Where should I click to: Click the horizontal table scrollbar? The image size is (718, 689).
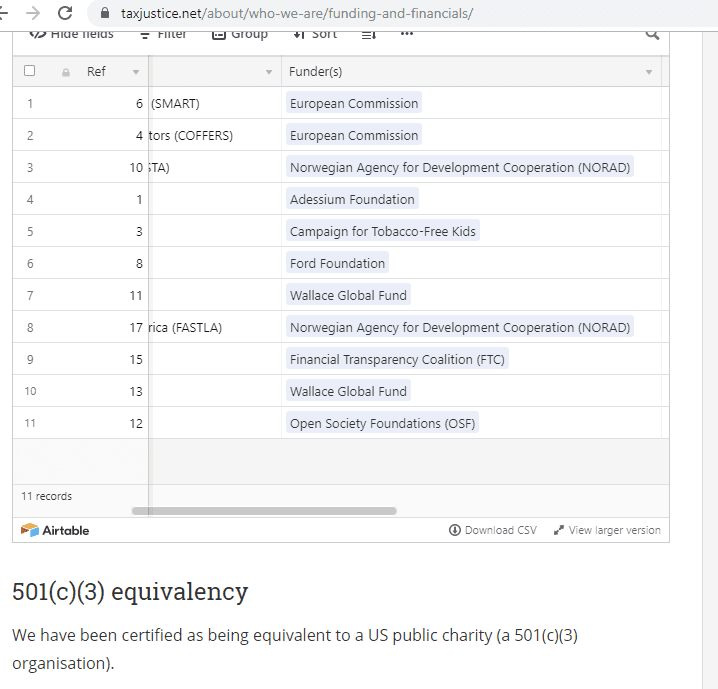264,510
